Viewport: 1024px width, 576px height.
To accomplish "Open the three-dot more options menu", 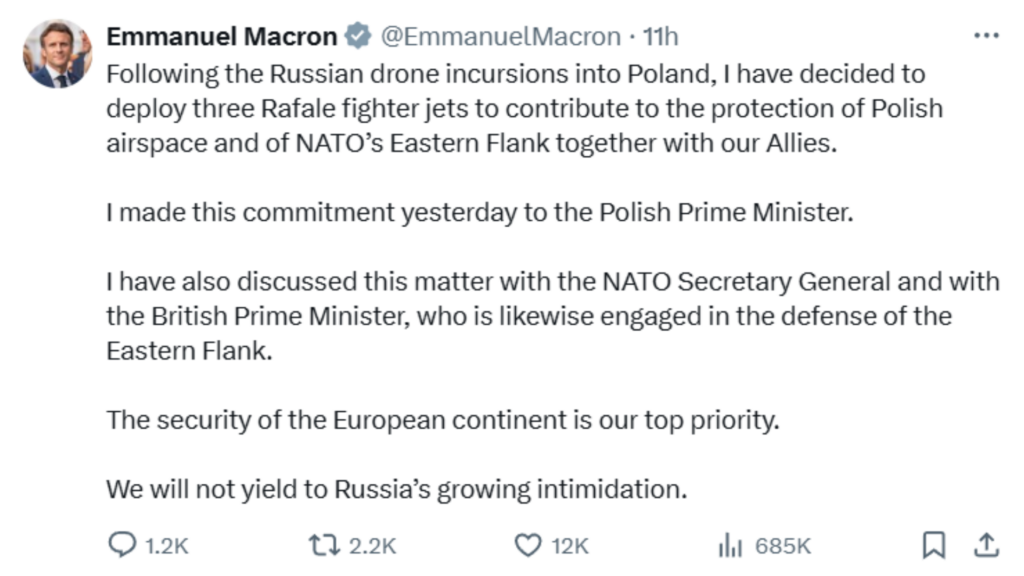I will click(x=985, y=35).
